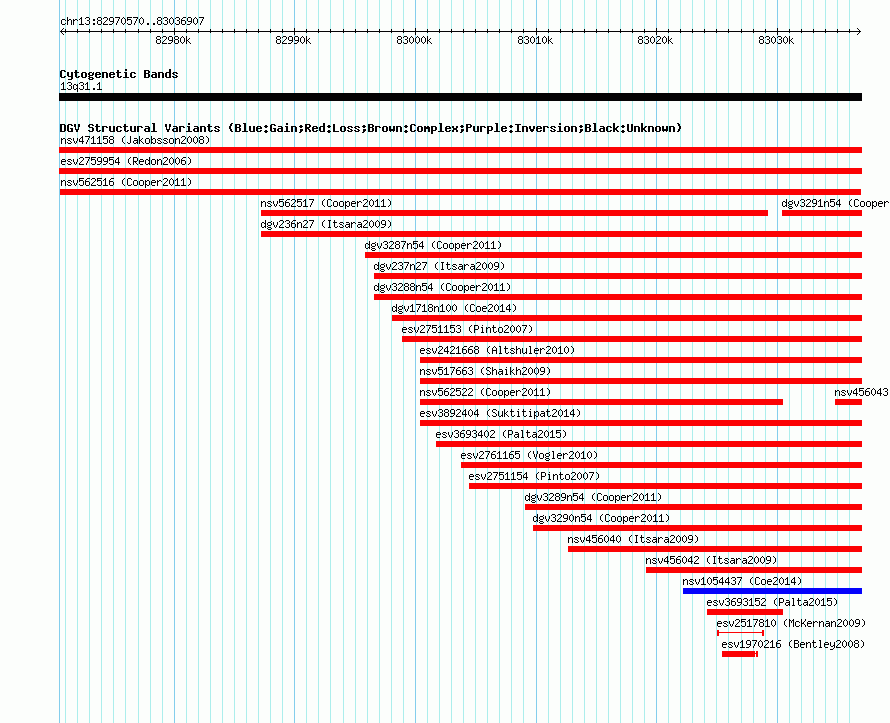Select dgv236n27 (Itsara2009) label
890x723 pixels.
tap(326, 224)
